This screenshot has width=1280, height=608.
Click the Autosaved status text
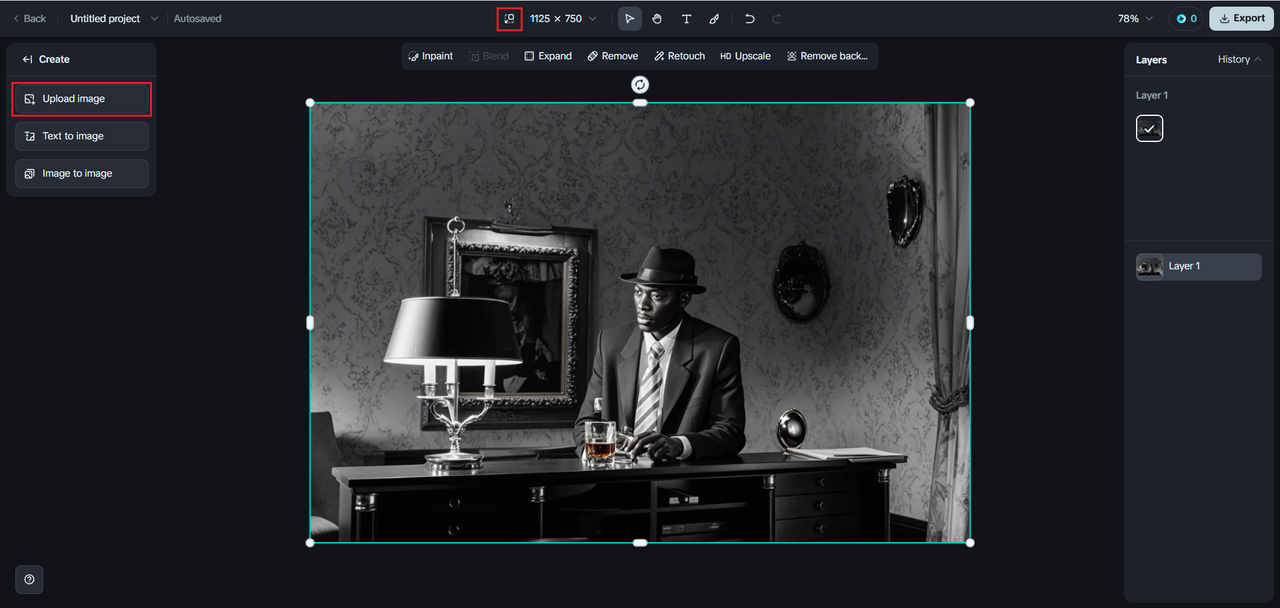[x=198, y=19]
